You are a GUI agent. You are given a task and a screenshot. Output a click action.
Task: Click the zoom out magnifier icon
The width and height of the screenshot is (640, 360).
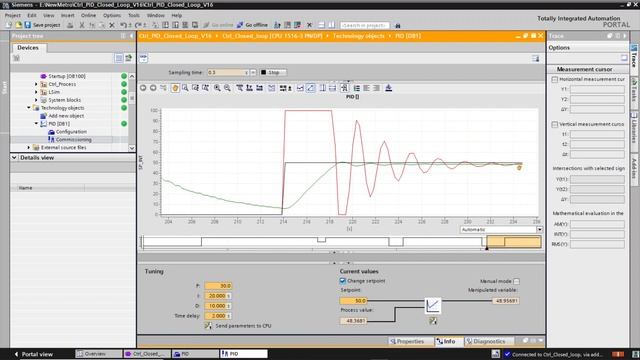(227, 88)
